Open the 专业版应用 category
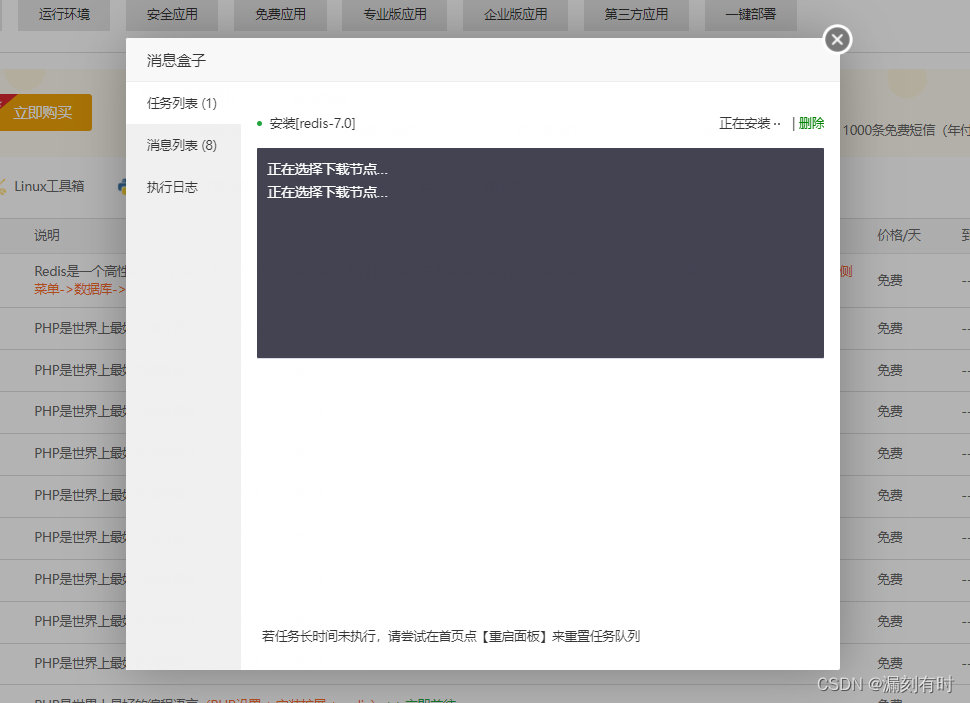The width and height of the screenshot is (970, 703). (394, 15)
